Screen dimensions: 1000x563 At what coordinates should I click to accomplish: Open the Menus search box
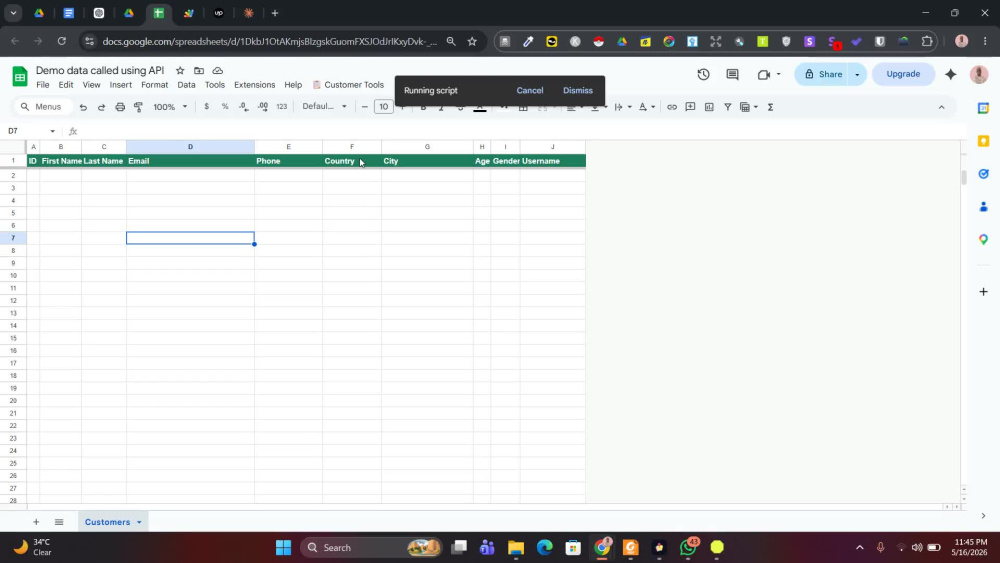click(42, 106)
